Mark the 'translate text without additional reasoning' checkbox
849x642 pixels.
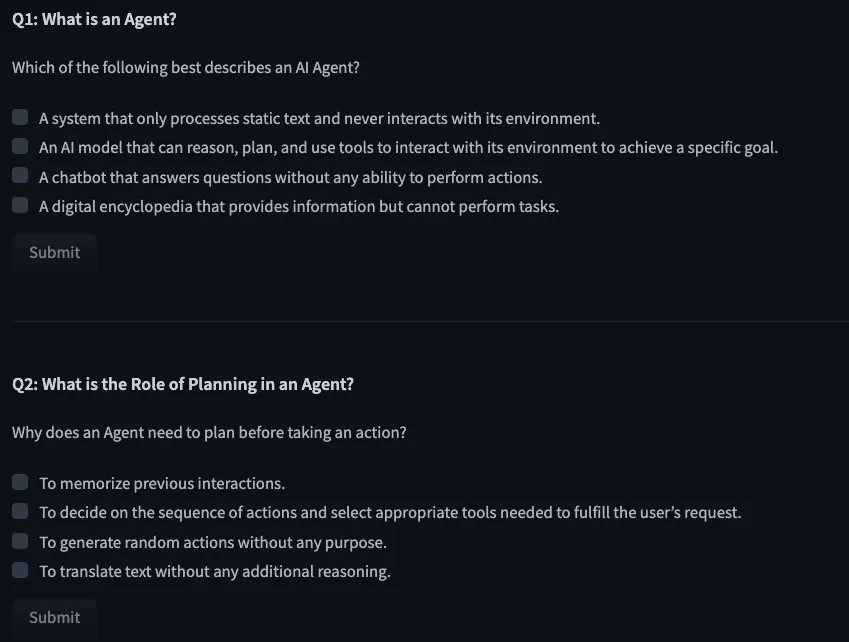tap(20, 571)
